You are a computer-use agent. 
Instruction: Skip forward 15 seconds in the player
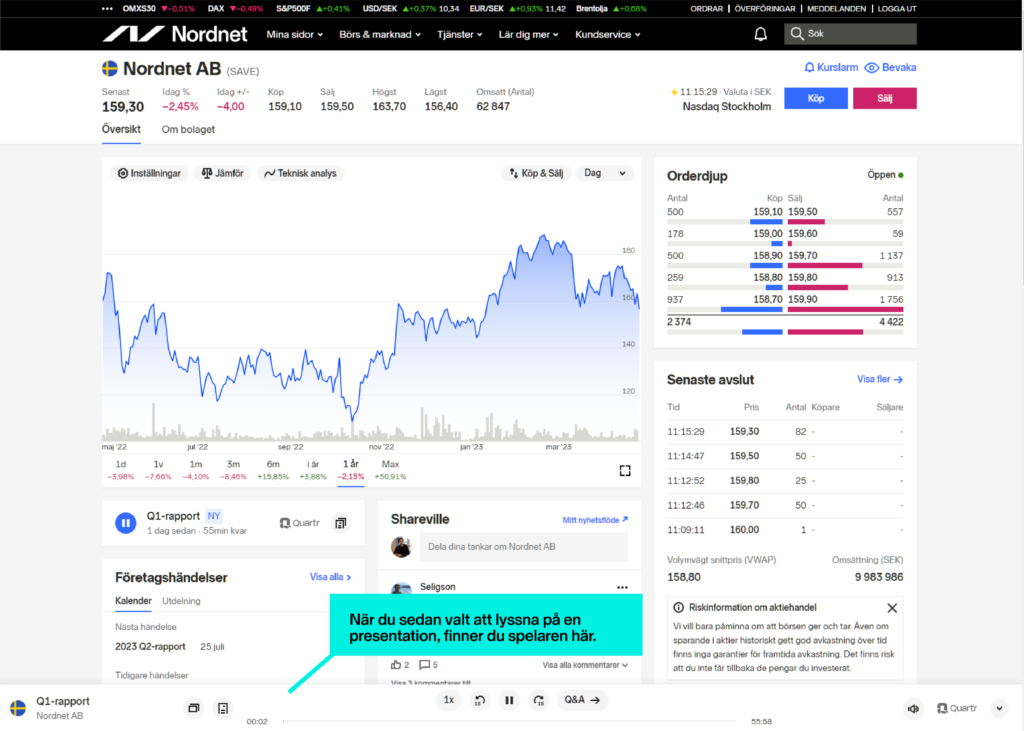click(539, 700)
